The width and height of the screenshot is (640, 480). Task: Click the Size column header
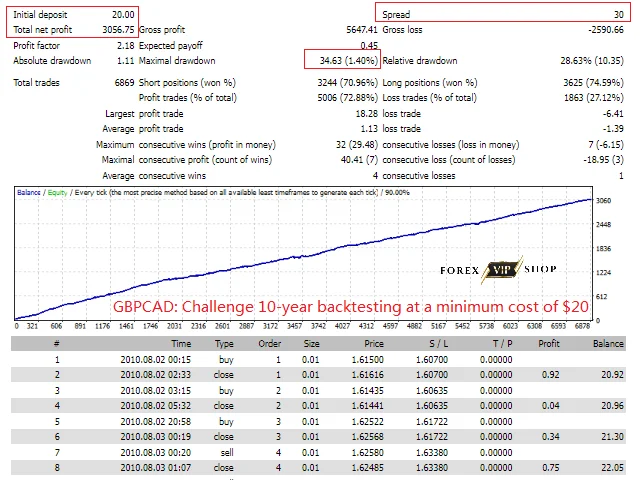[311, 344]
